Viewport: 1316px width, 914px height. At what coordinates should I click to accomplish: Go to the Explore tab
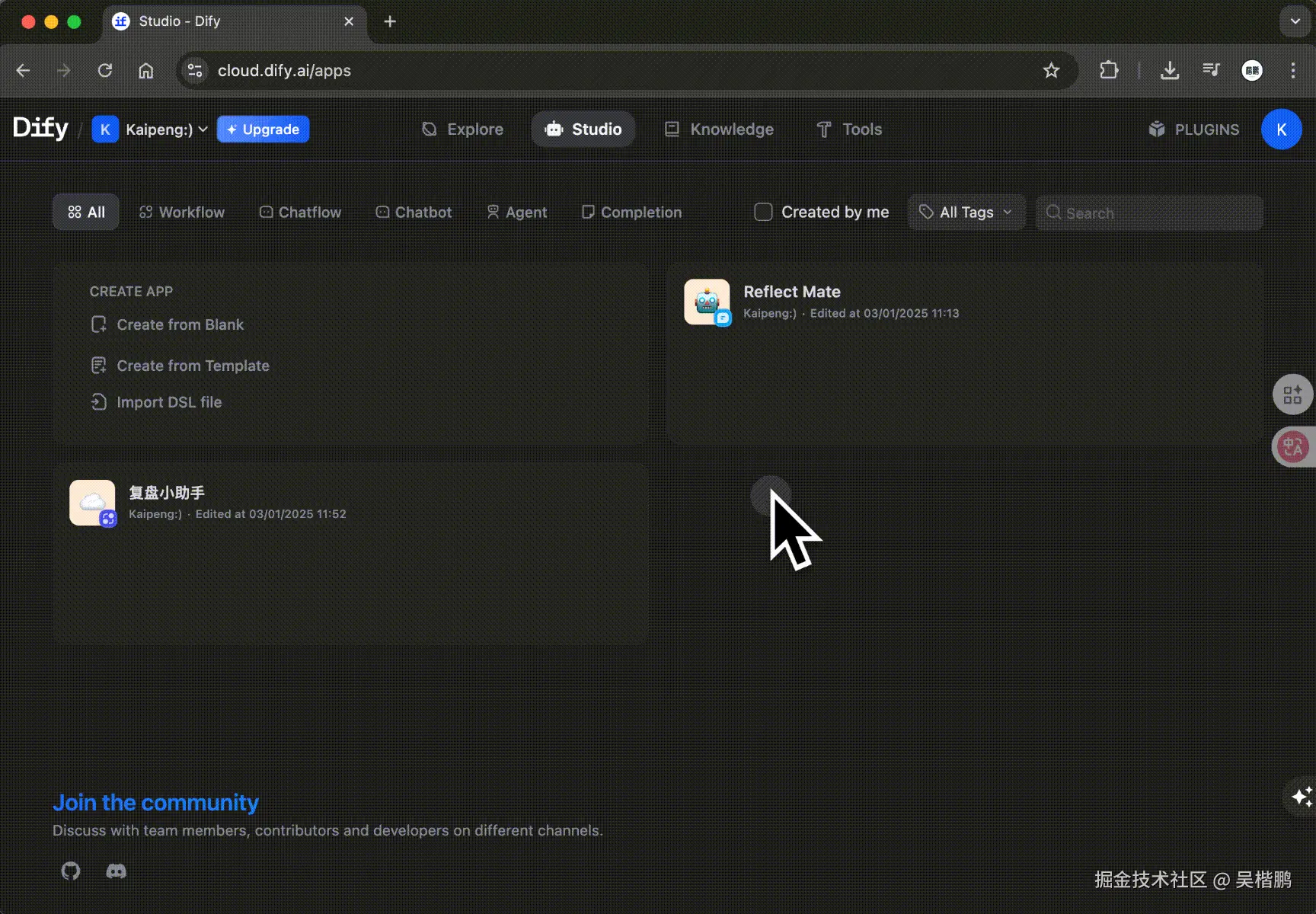click(x=462, y=129)
